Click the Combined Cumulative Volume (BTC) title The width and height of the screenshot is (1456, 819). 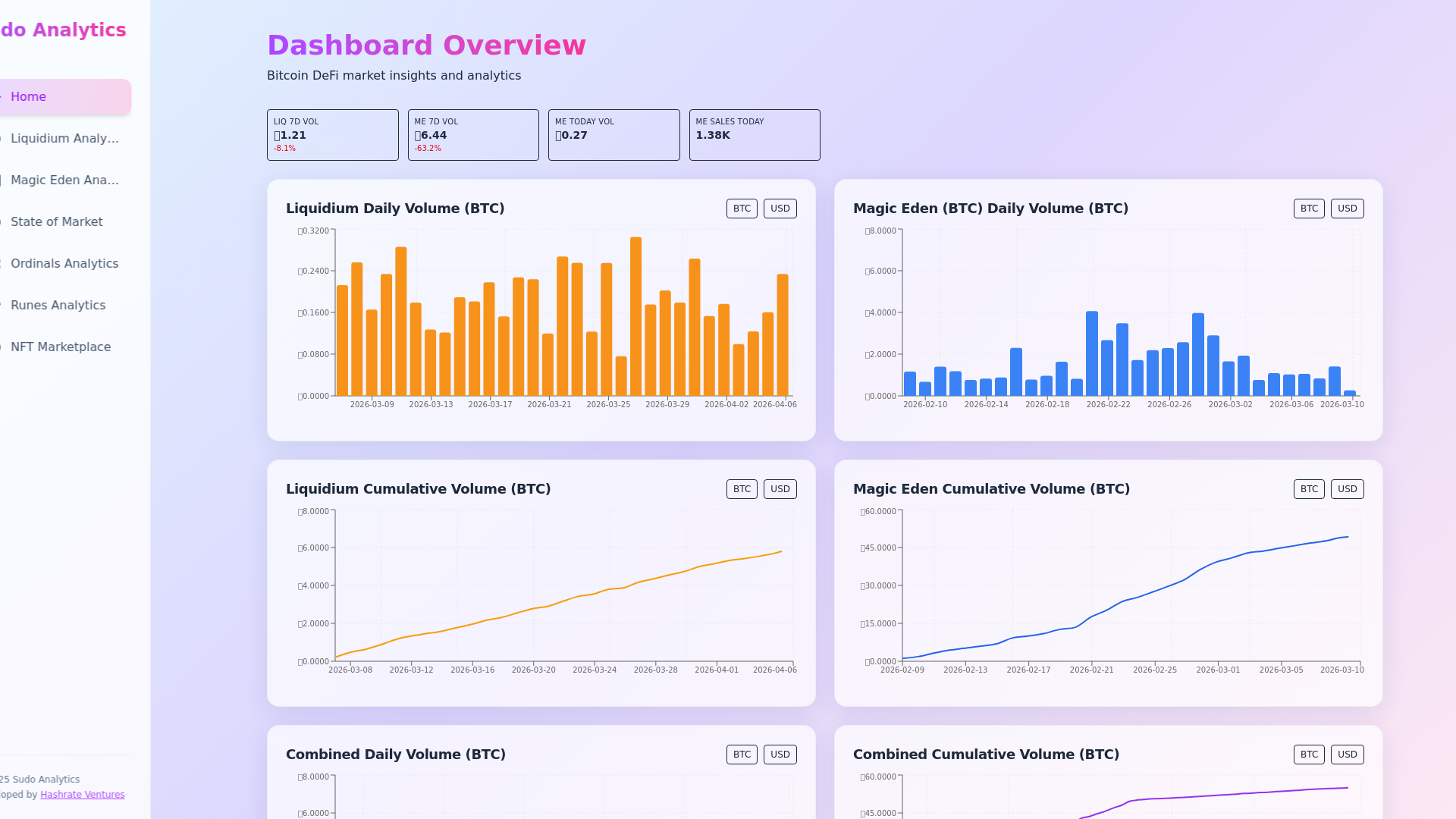click(x=986, y=755)
